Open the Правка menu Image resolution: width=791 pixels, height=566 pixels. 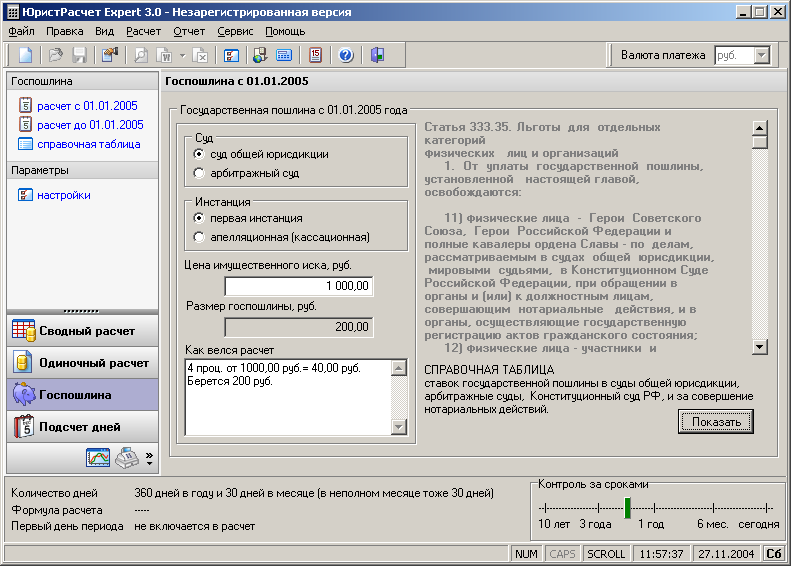(x=65, y=31)
